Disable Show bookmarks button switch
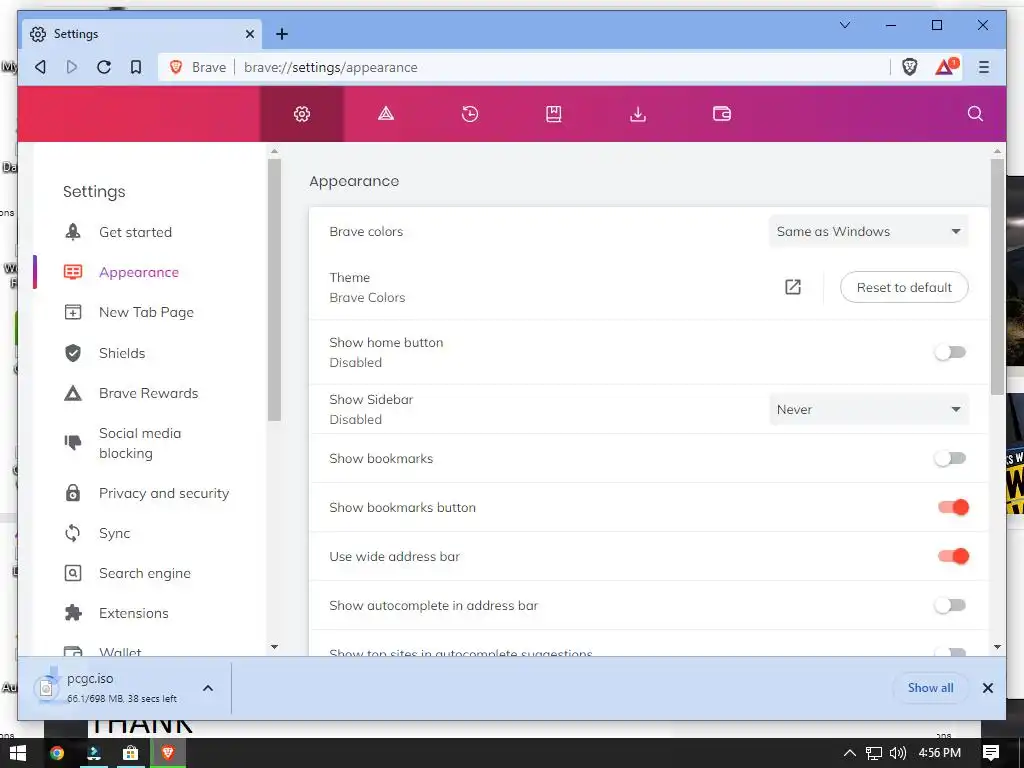The image size is (1024, 768). point(953,507)
